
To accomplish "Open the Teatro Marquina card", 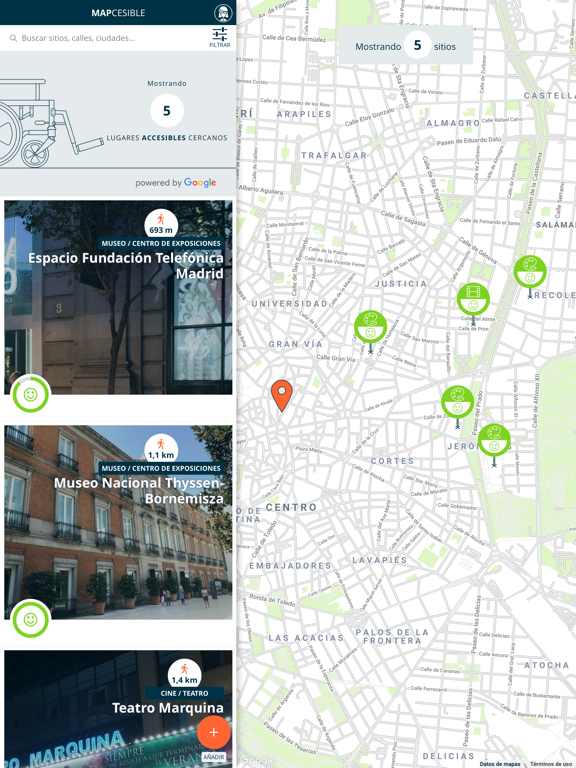I will click(x=118, y=709).
